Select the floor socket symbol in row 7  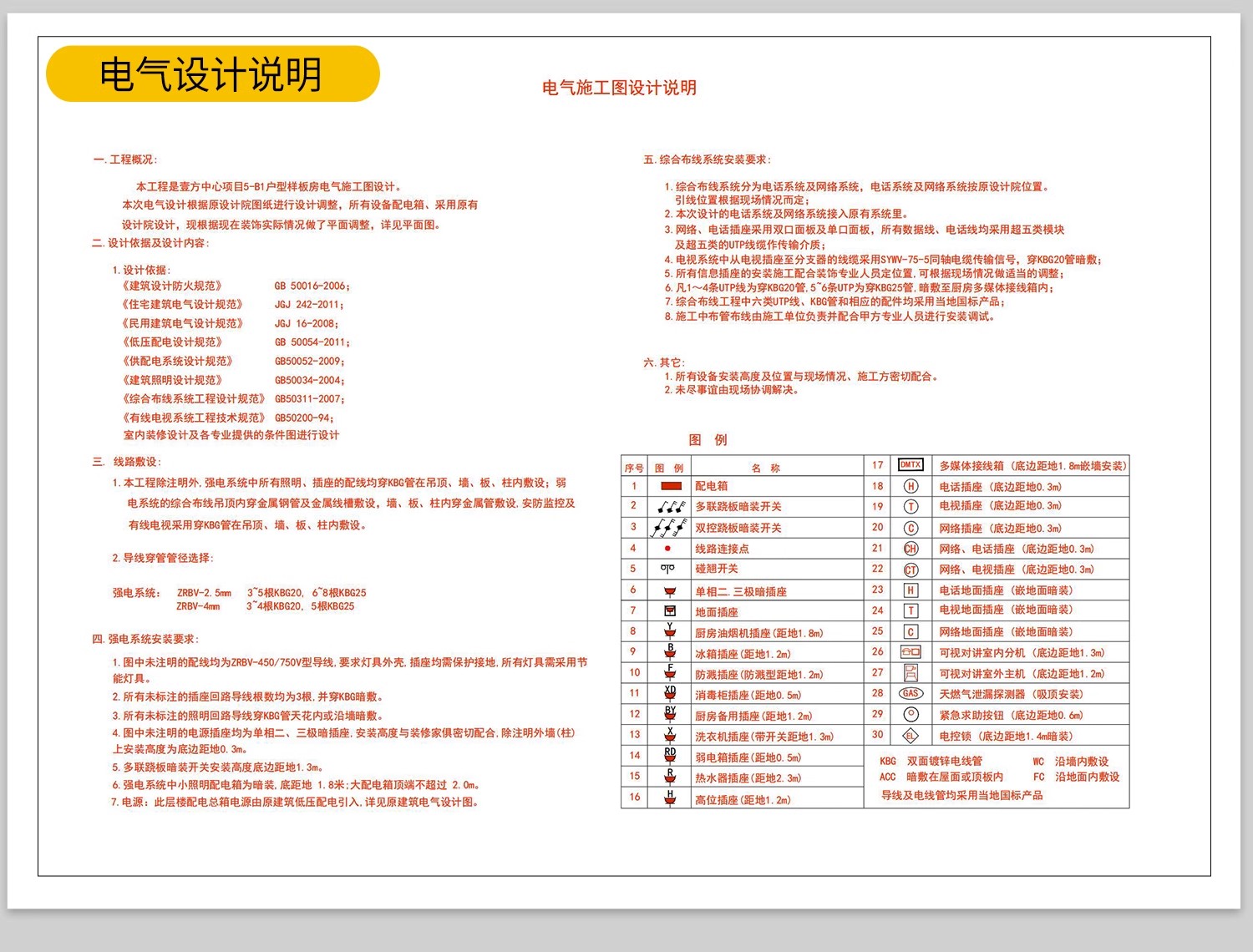click(668, 611)
